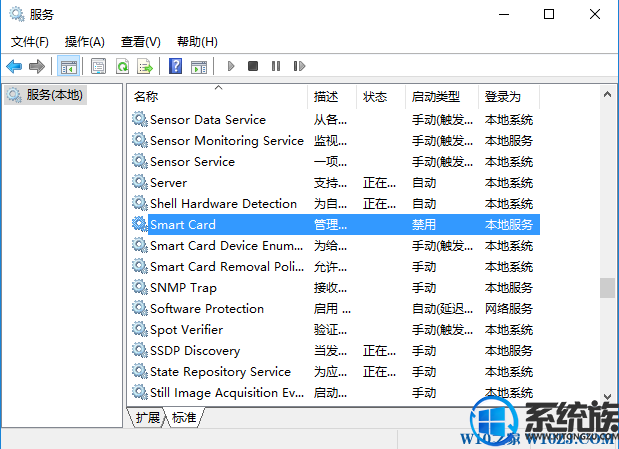Select the Sensor Monitoring Service row
619x449 pixels.
[336, 141]
